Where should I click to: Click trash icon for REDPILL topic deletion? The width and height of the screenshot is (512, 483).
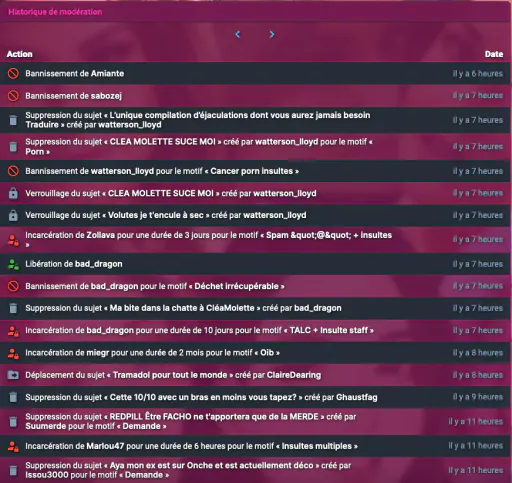click(x=13, y=421)
